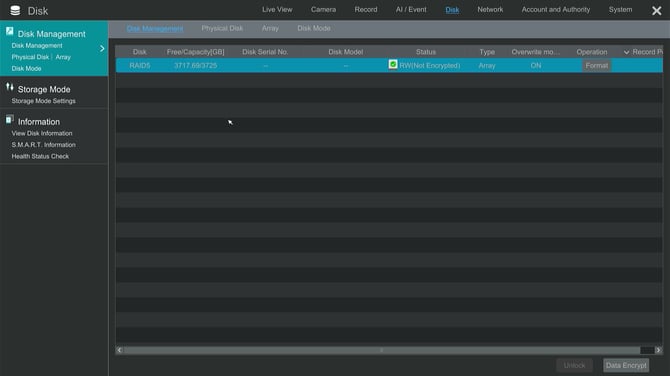
Task: Click the Data Encrypt button
Action: click(626, 366)
